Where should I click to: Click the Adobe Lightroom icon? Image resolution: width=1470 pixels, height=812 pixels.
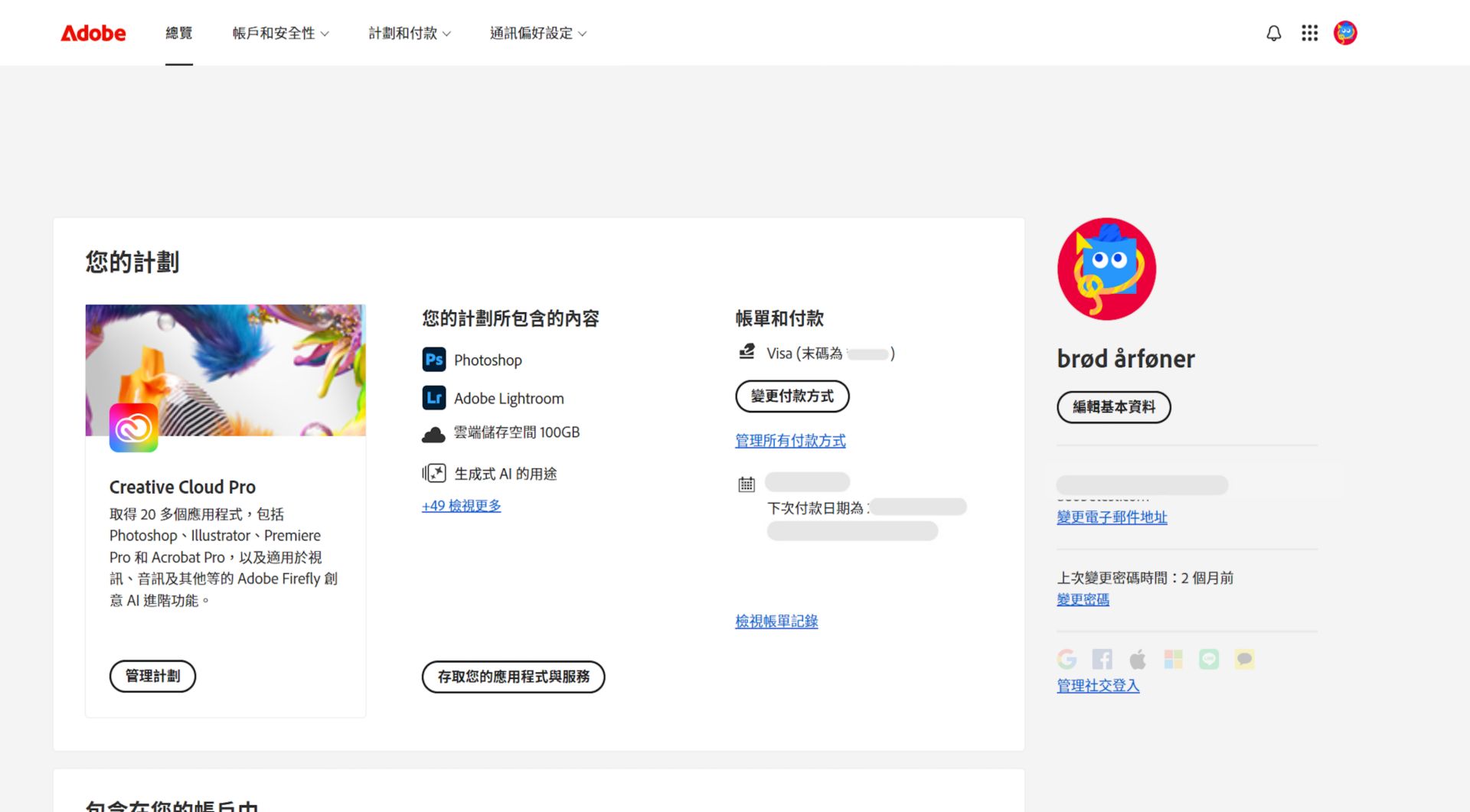pyautogui.click(x=434, y=398)
